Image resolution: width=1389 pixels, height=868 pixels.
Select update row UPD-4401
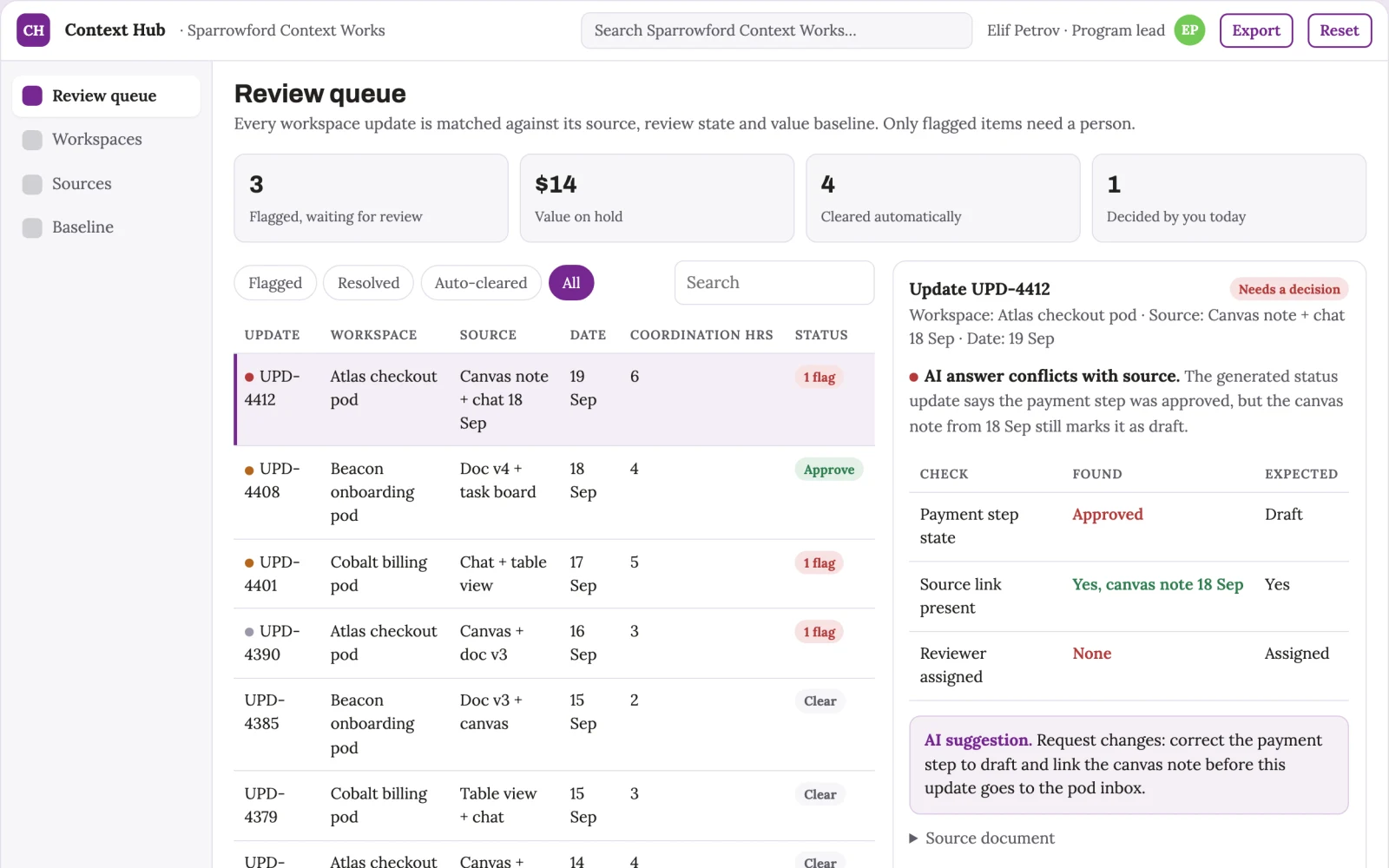click(555, 574)
